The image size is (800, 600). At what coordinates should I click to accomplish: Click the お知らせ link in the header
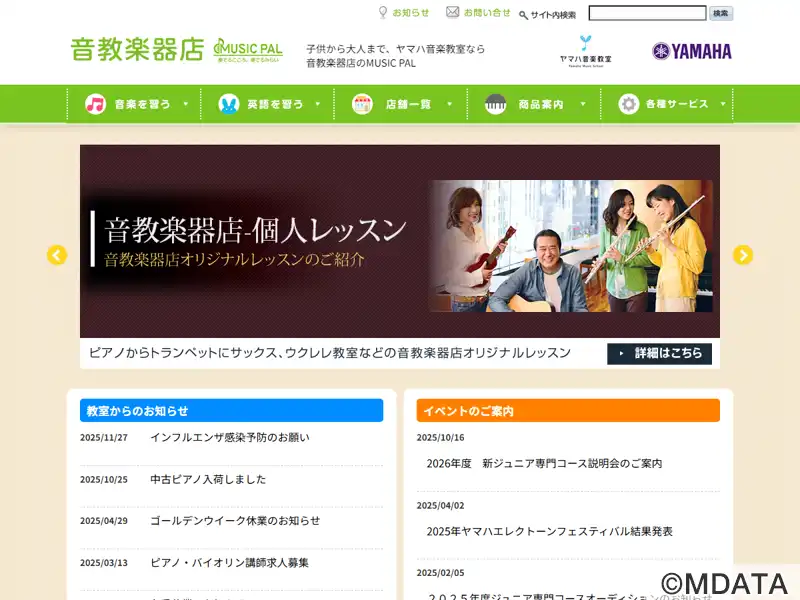pos(411,13)
